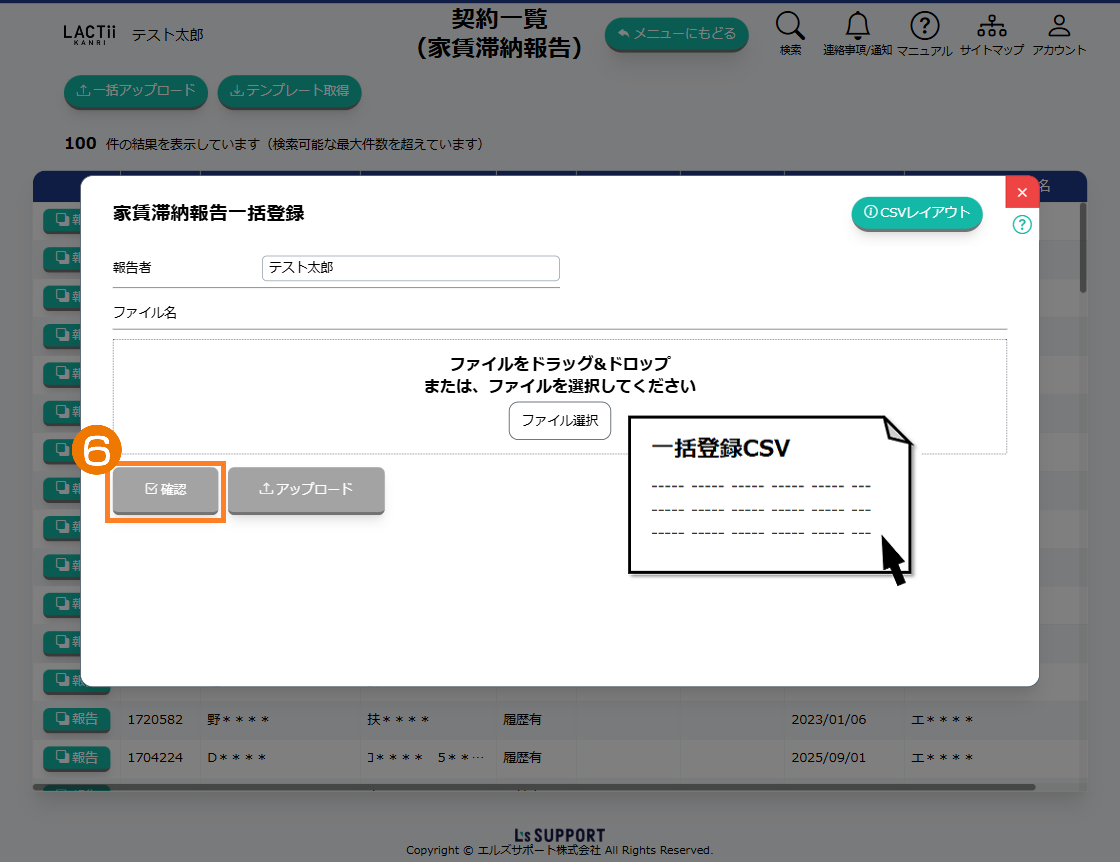Click the テンプレート取得 button
Screen dimensions: 1120x862
[289, 91]
